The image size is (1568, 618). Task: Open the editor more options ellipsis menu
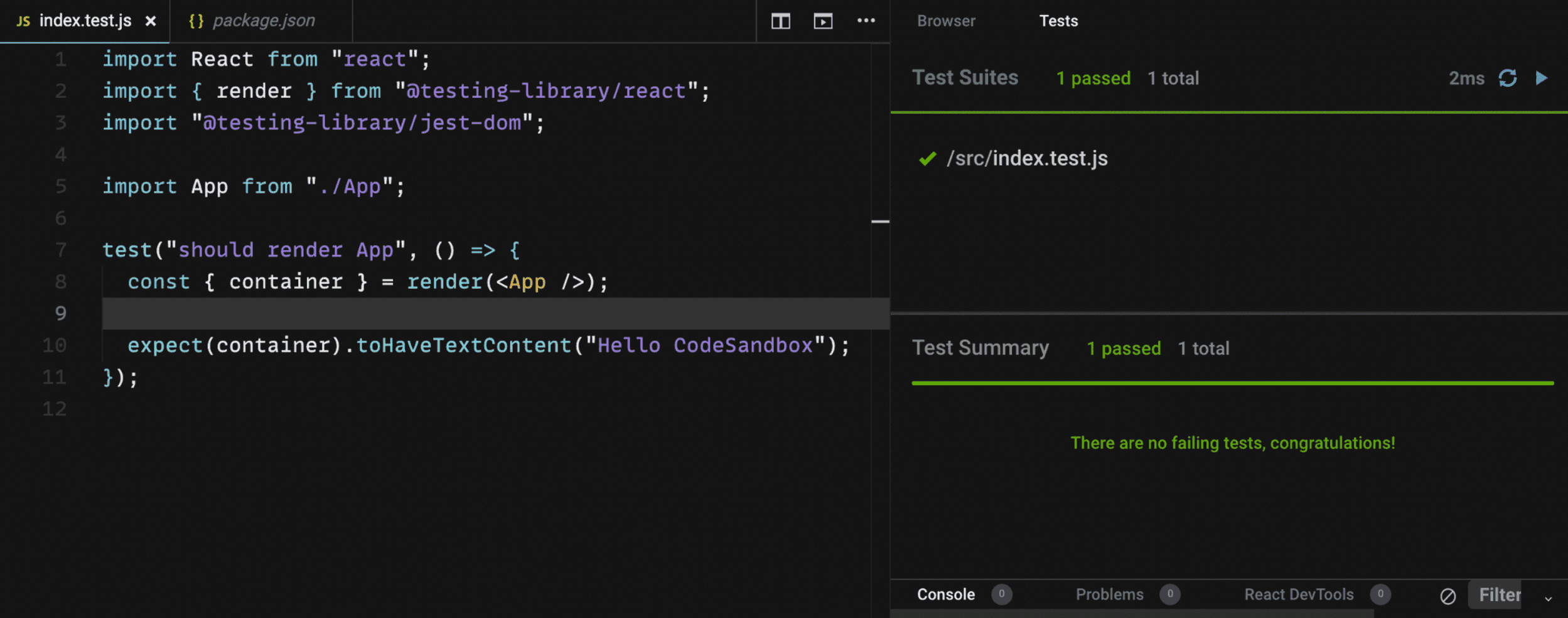coord(866,21)
